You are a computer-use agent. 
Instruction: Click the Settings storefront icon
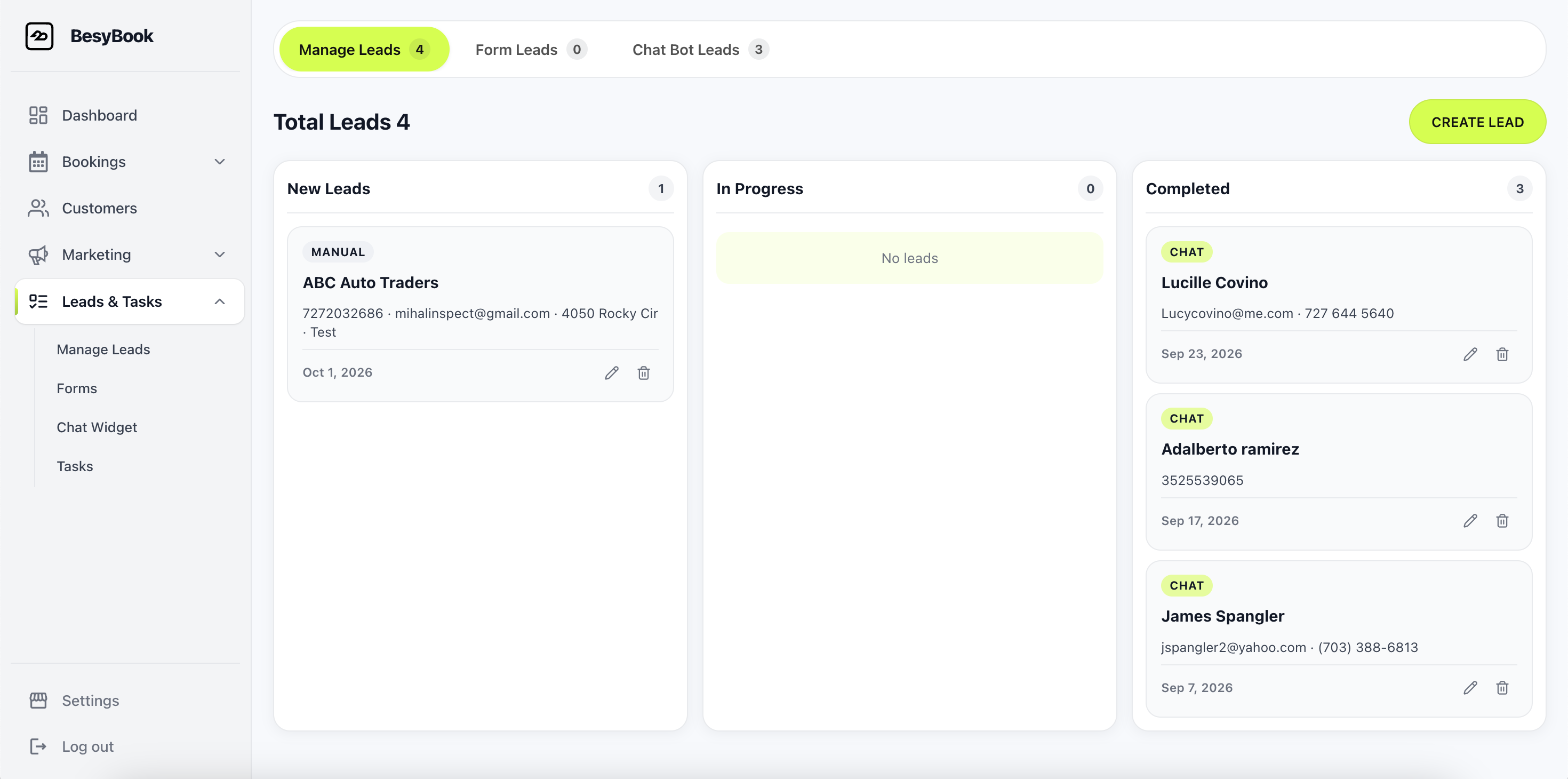pos(38,701)
